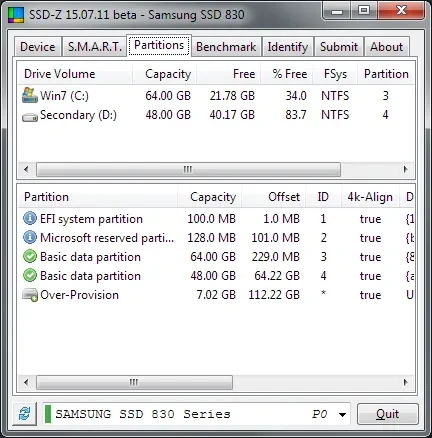Select the Win7 (C:) drive icon
Screen dimensions: 432x438
pos(30,95)
